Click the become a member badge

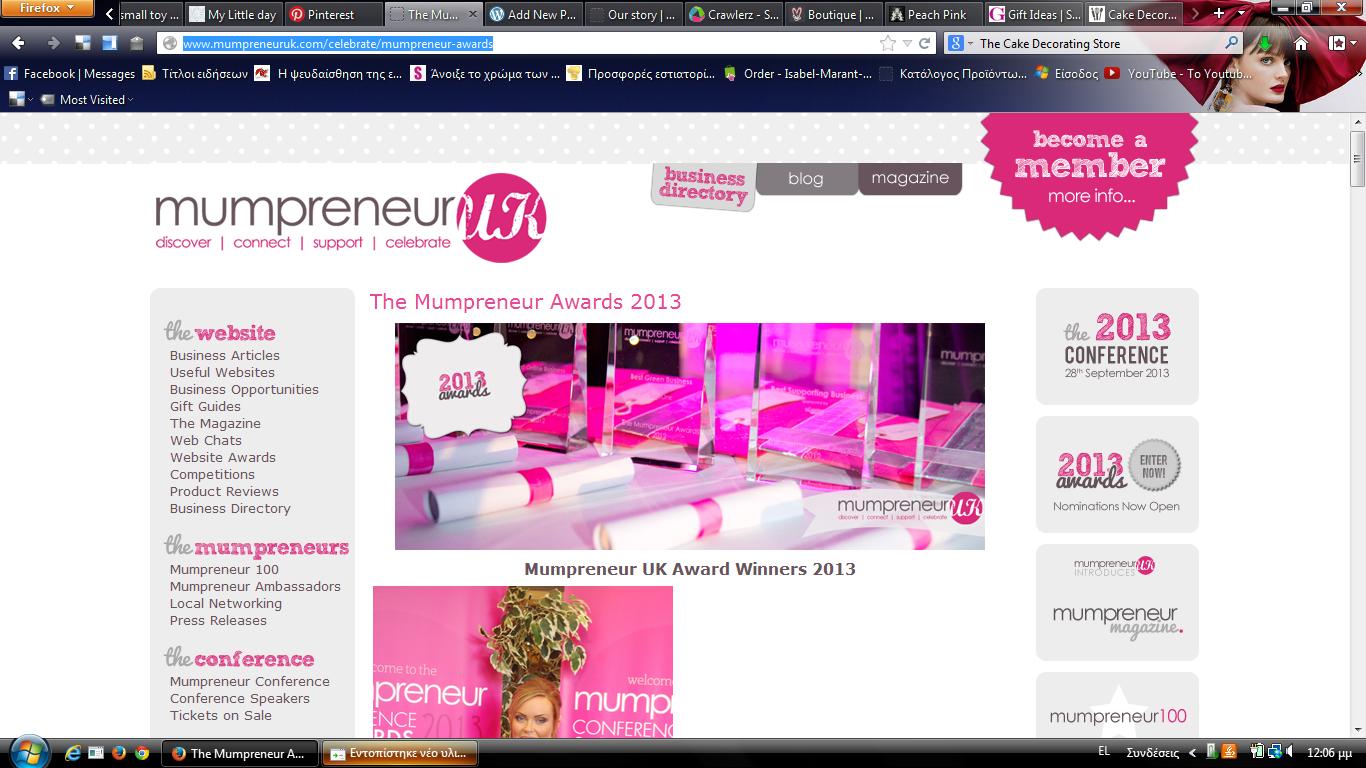1089,170
